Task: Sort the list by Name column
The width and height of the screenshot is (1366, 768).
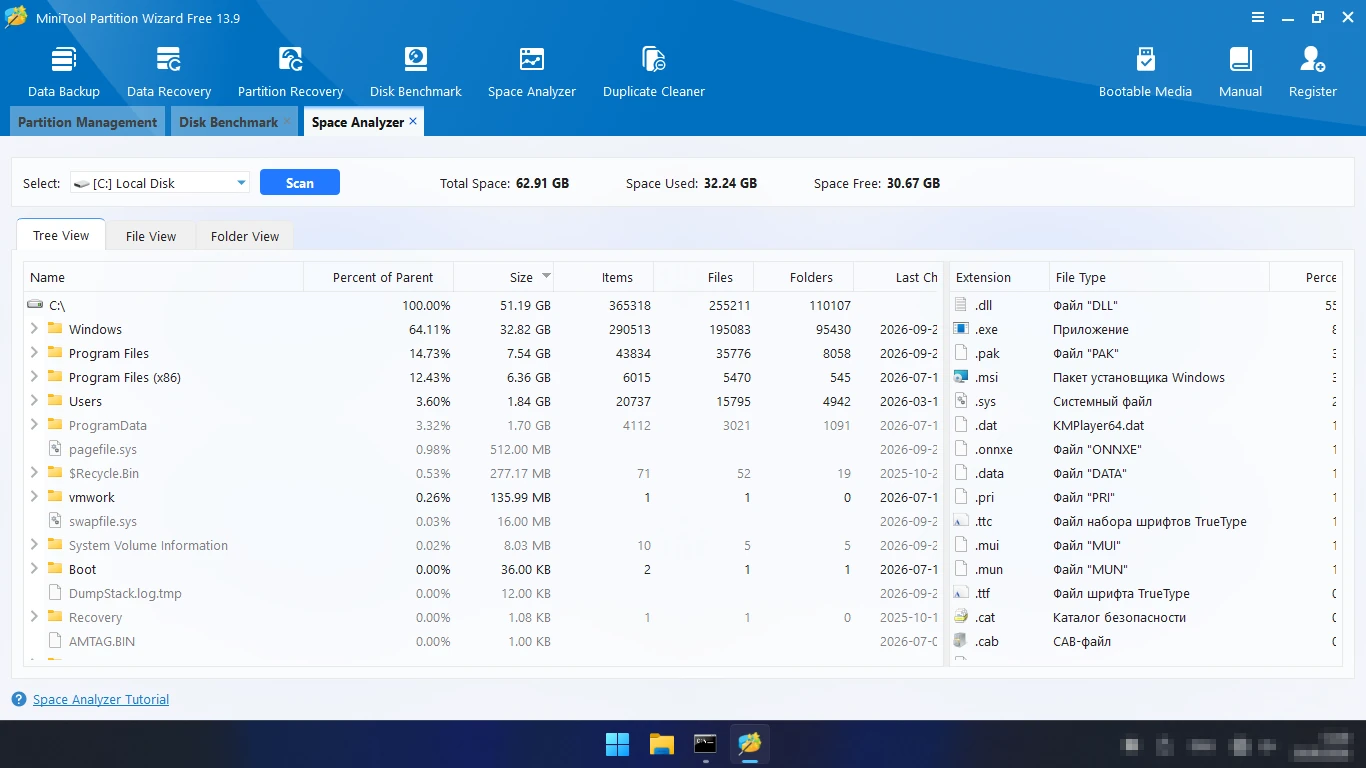Action: tap(164, 277)
